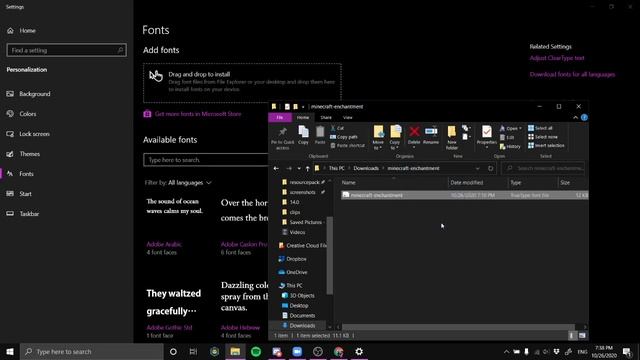Click Invert selection in the ribbon
The height and width of the screenshot is (360, 640).
[x=546, y=145]
